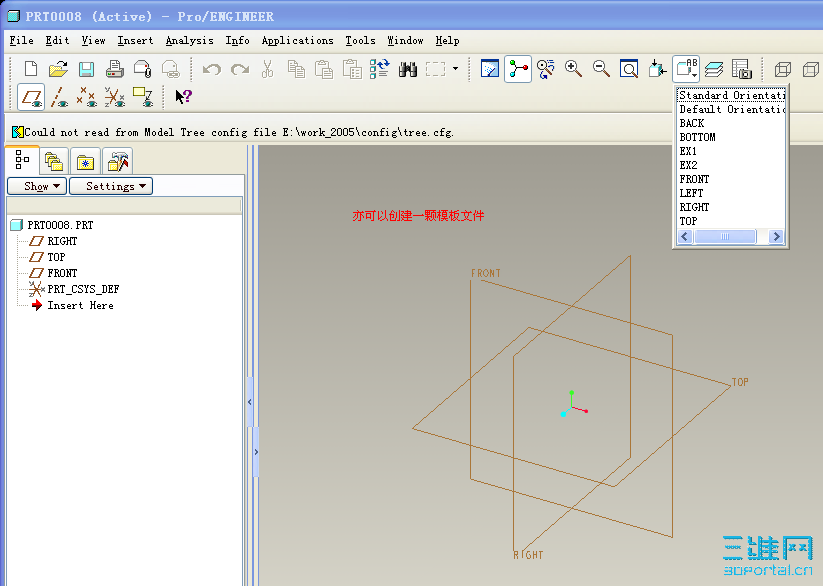Click the Print icon in toolbar

click(x=115, y=69)
